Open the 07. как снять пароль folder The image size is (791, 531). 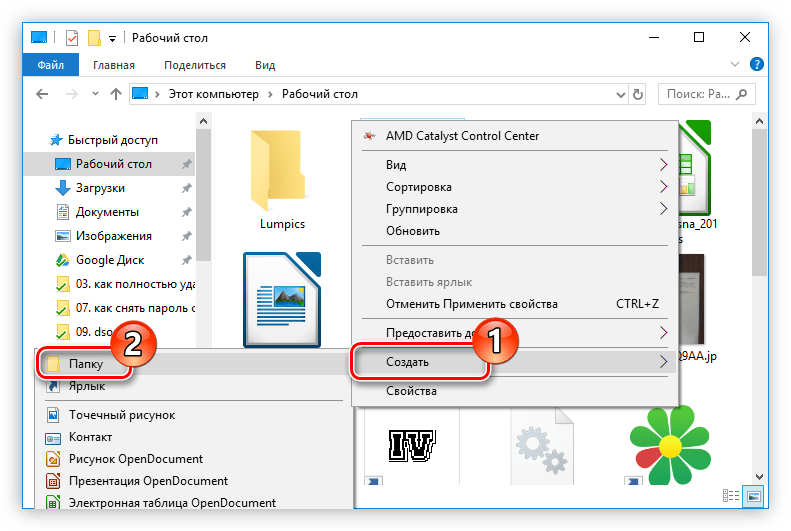[x=125, y=308]
